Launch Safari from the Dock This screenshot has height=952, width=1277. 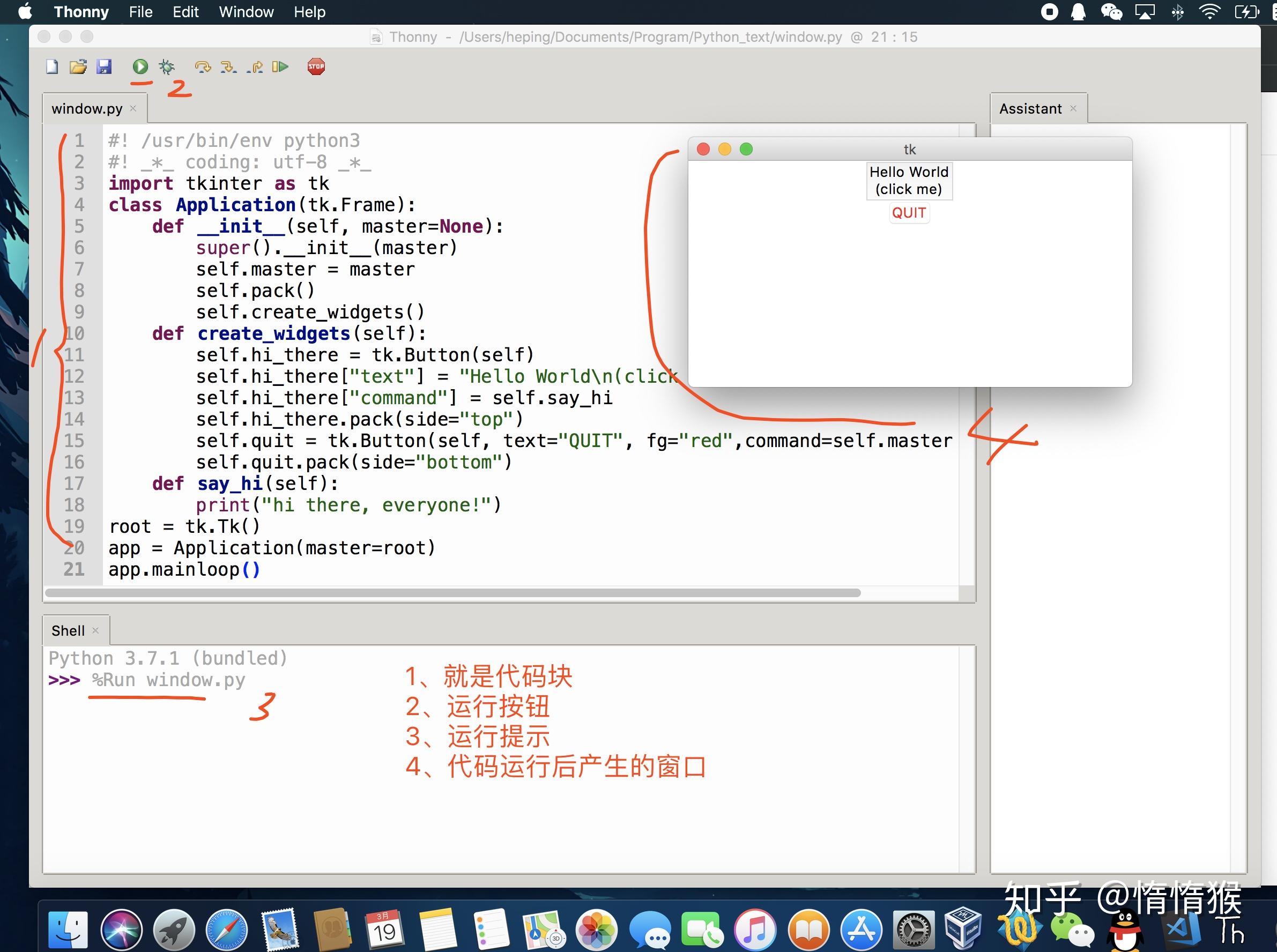(x=226, y=929)
